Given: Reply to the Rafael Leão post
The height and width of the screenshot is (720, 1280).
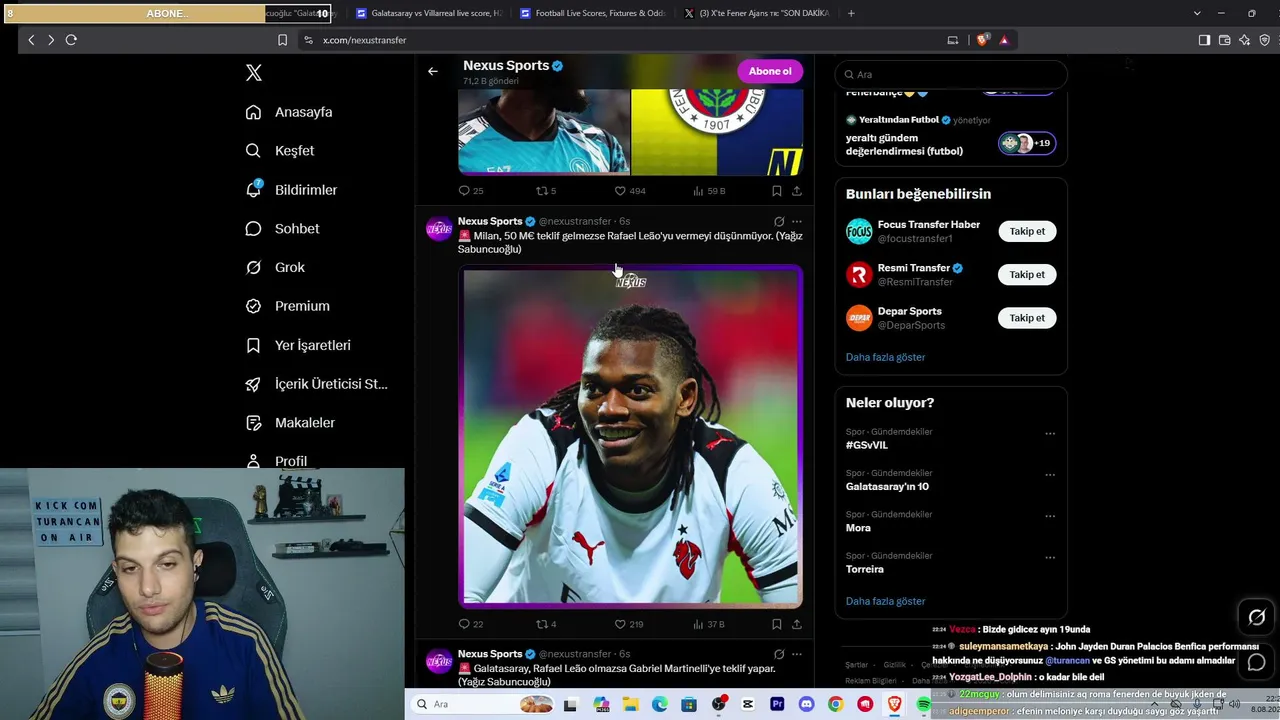Looking at the screenshot, I should pos(470,624).
